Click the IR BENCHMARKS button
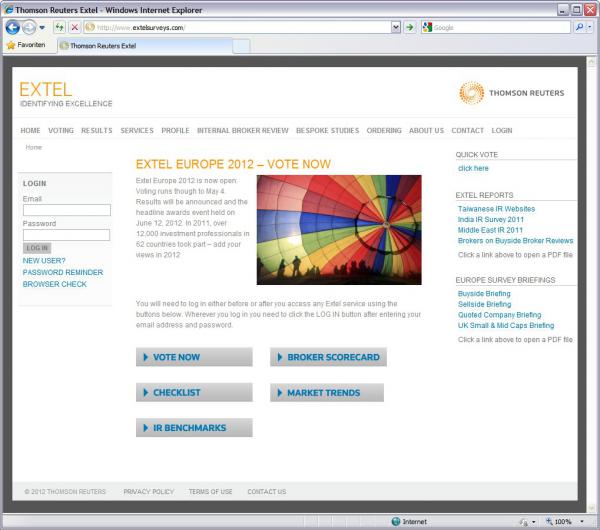 194,428
